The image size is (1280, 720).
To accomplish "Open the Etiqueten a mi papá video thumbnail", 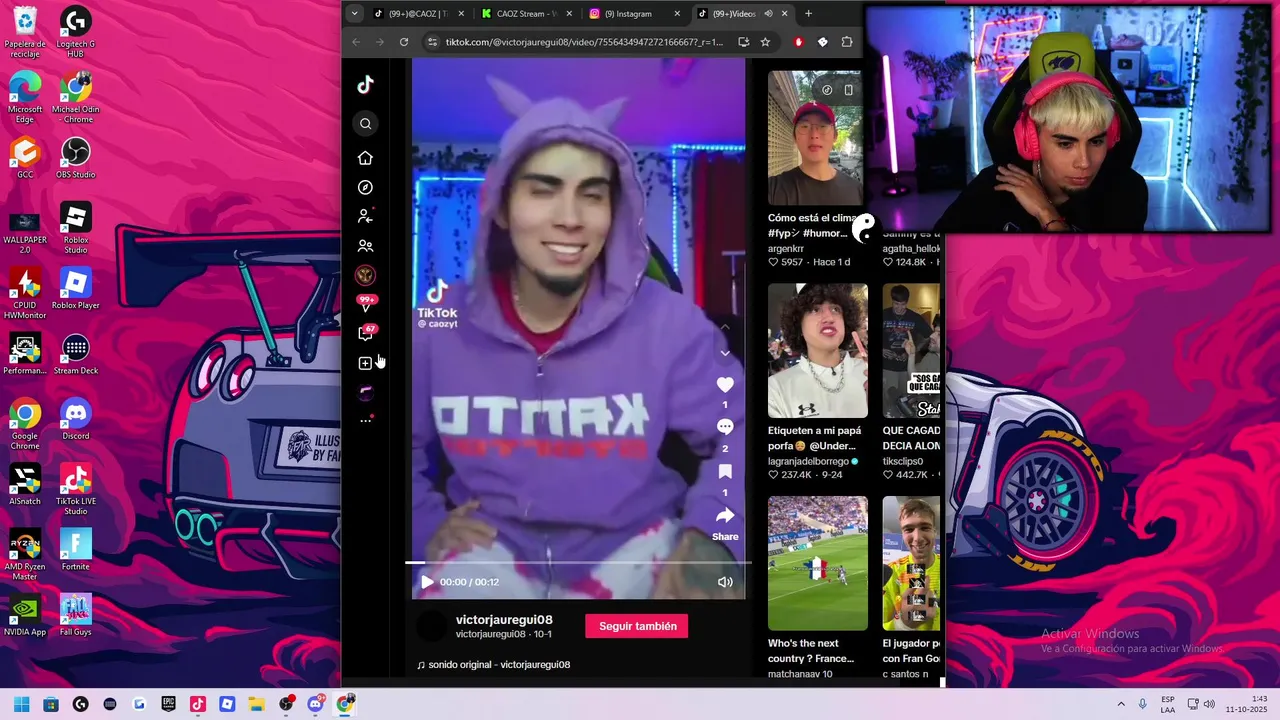I will pyautogui.click(x=818, y=351).
